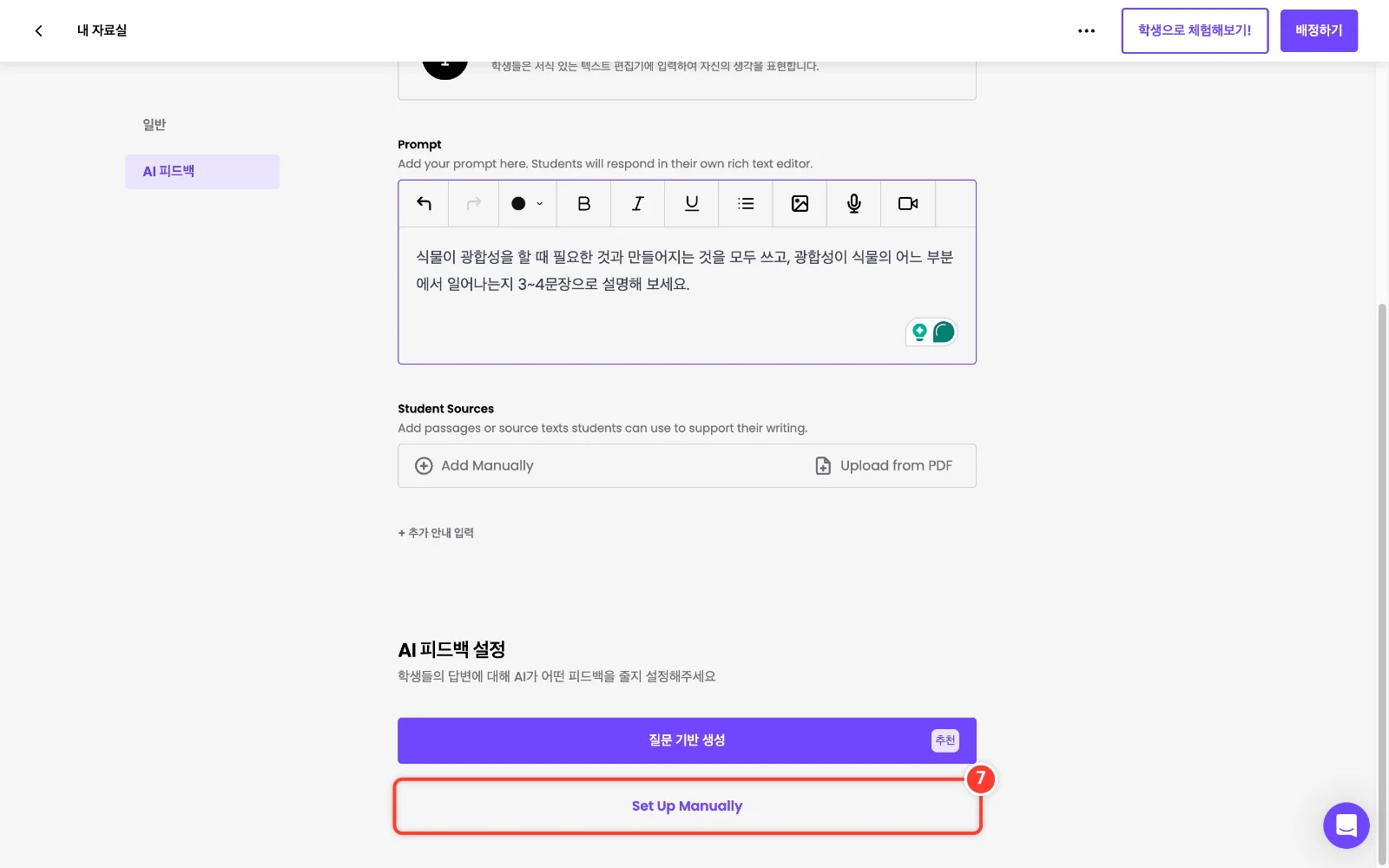Click the 학생으로 체험해보기! button
1389x868 pixels.
(1195, 30)
